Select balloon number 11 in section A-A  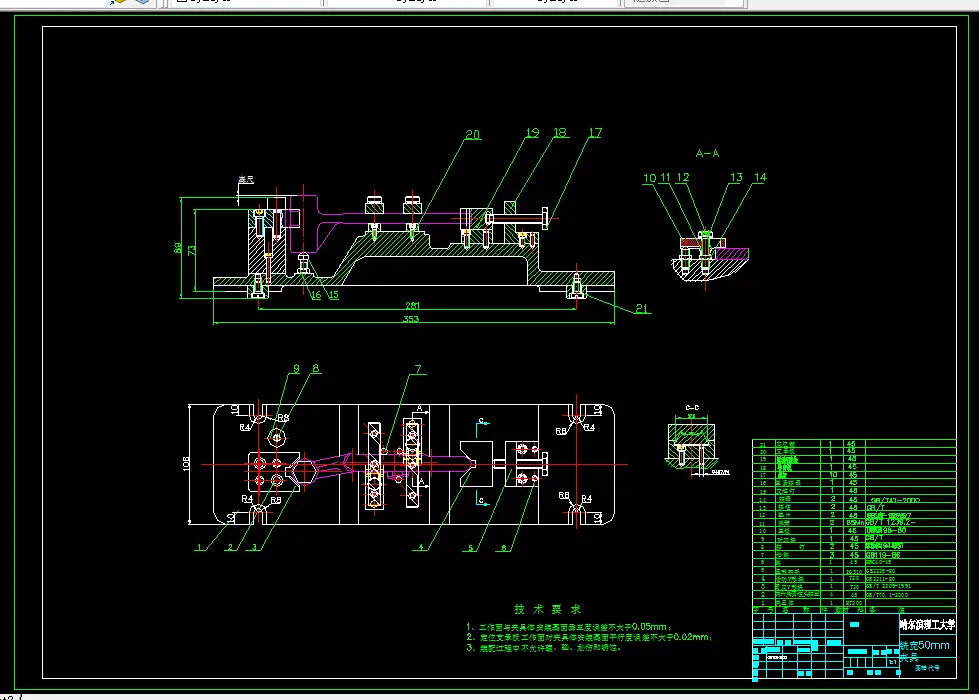(x=665, y=178)
